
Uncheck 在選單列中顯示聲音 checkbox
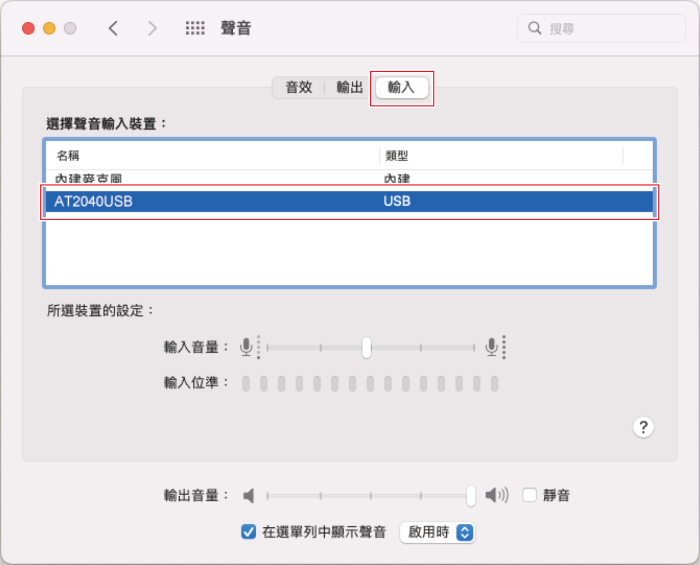pyautogui.click(x=249, y=532)
